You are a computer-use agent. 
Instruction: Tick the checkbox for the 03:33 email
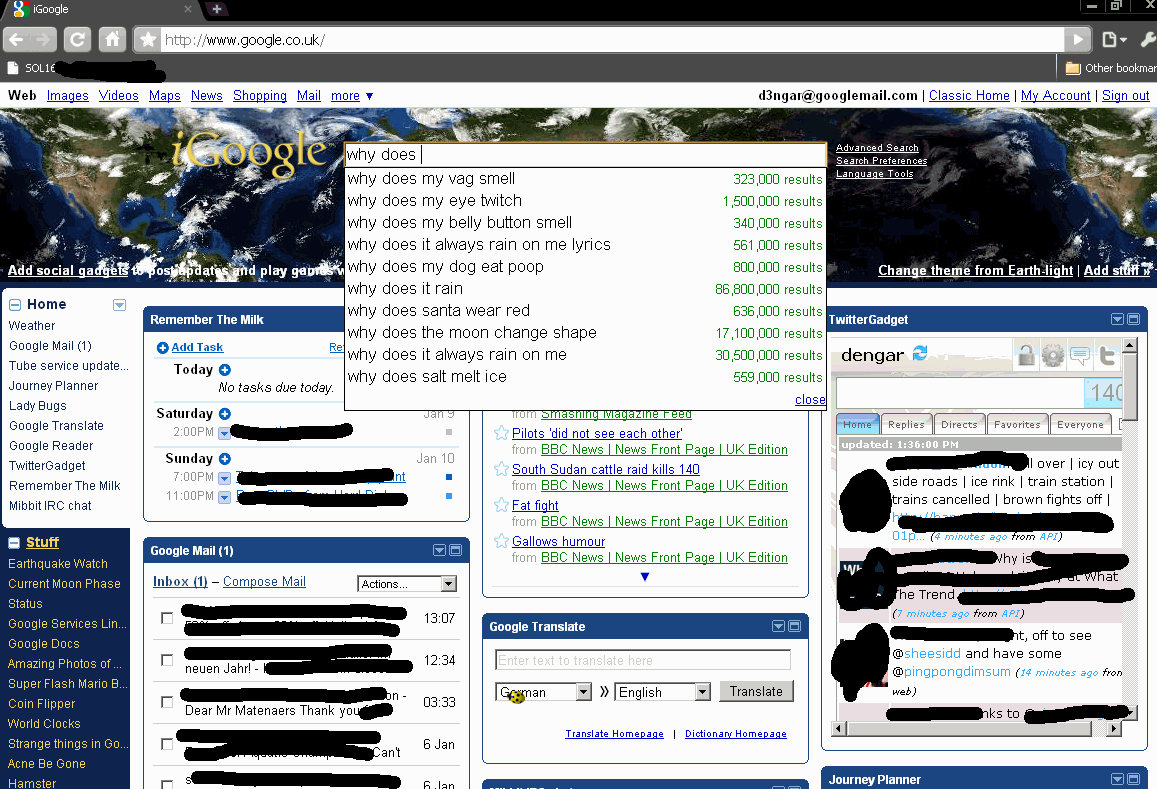(x=167, y=702)
